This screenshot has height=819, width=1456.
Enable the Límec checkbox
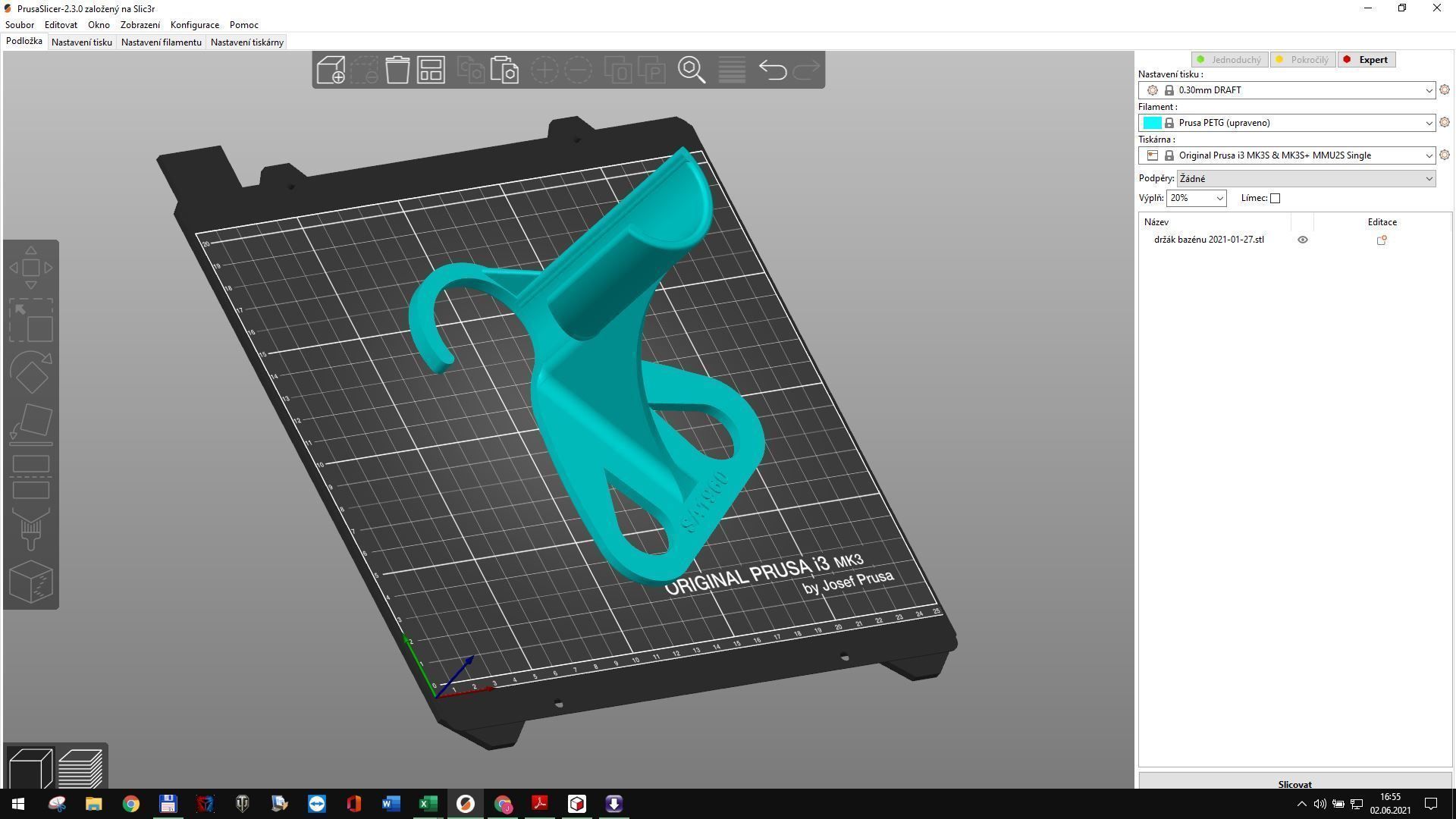tap(1275, 199)
